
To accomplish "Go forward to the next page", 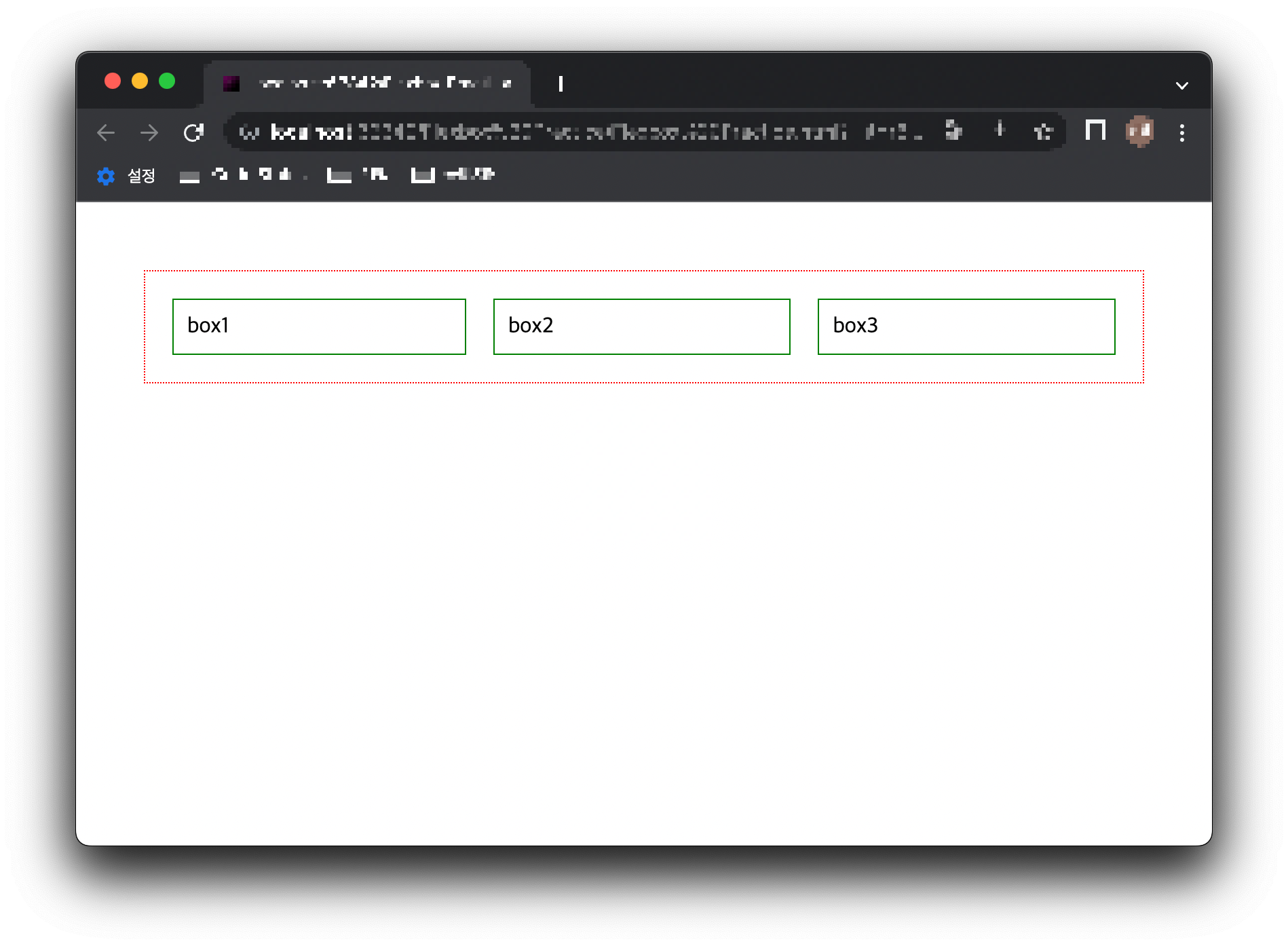I will pos(149,132).
